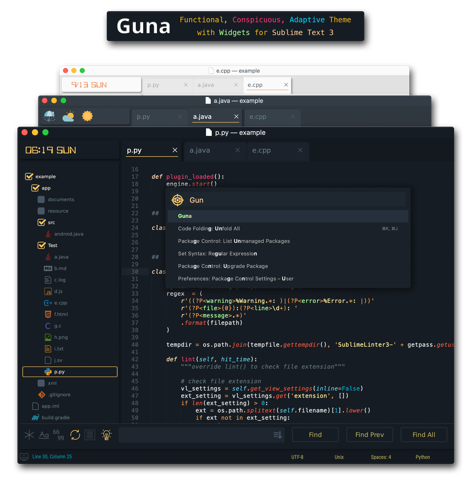The width and height of the screenshot is (470, 480).
Task: Expand the documents folder
Action: pos(41,199)
